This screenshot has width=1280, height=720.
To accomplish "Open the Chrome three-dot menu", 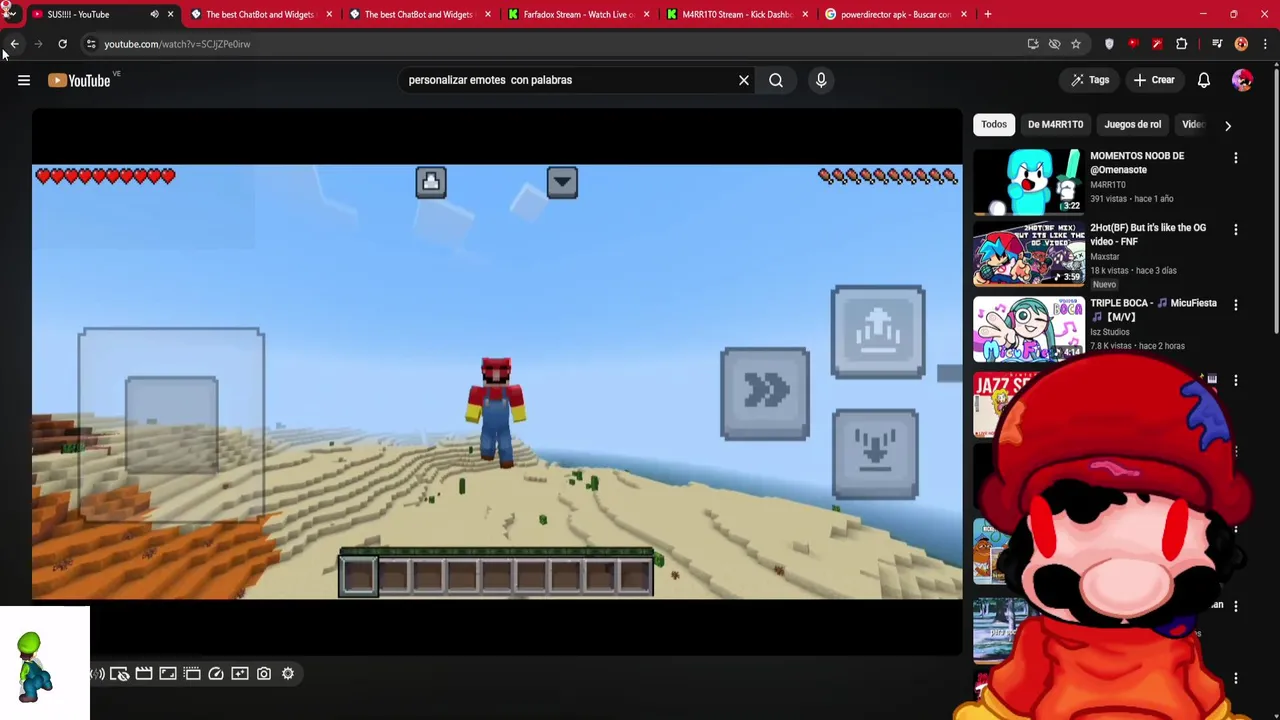I will pyautogui.click(x=1265, y=44).
